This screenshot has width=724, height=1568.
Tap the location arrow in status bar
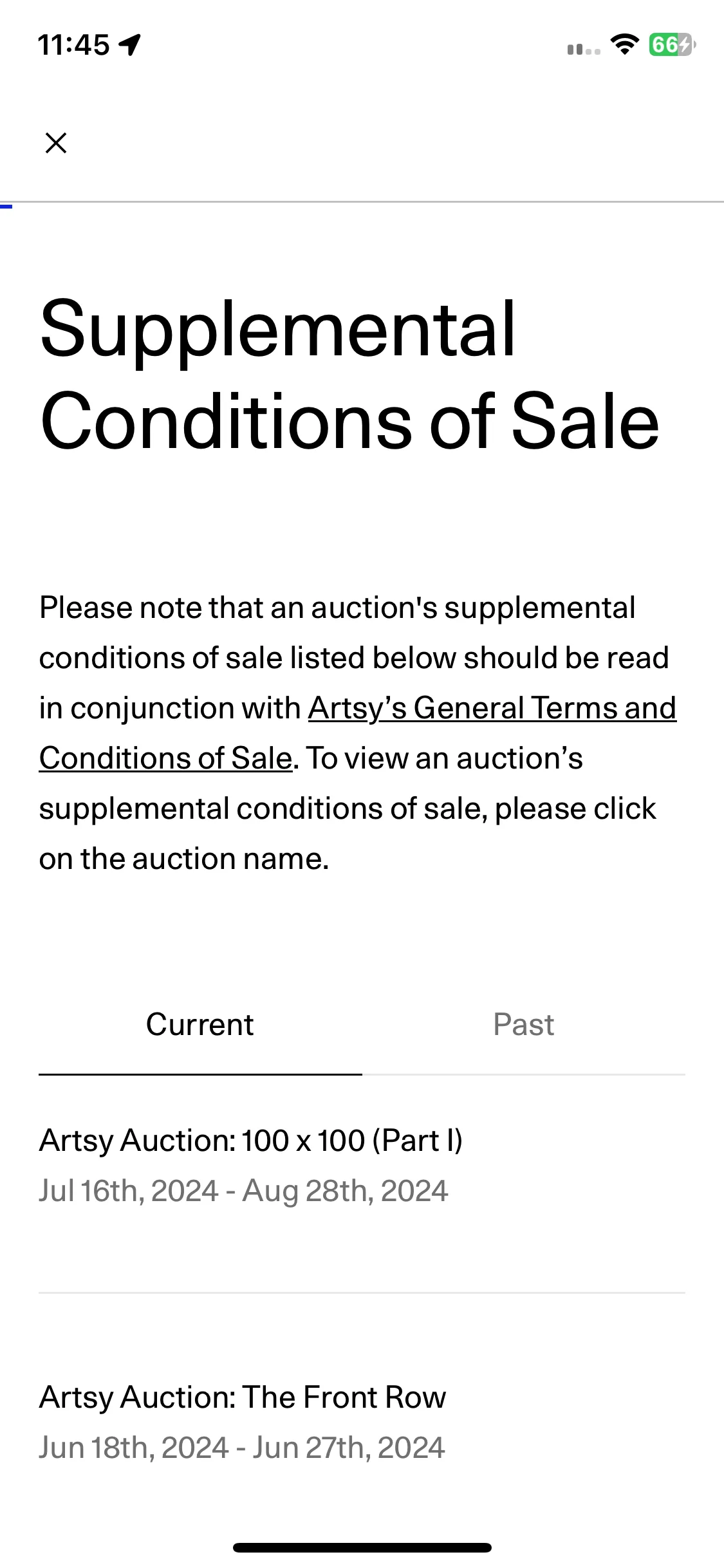[x=130, y=45]
